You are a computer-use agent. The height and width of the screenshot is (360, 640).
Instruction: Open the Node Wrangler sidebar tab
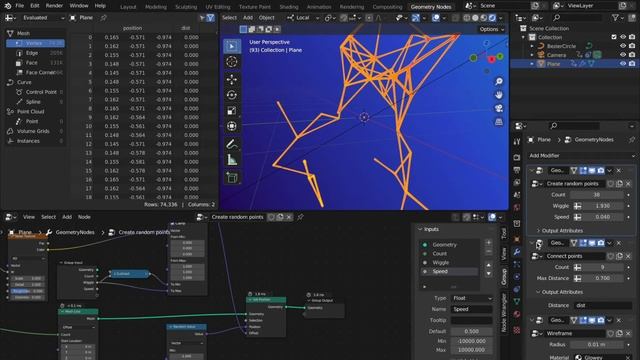[504, 313]
